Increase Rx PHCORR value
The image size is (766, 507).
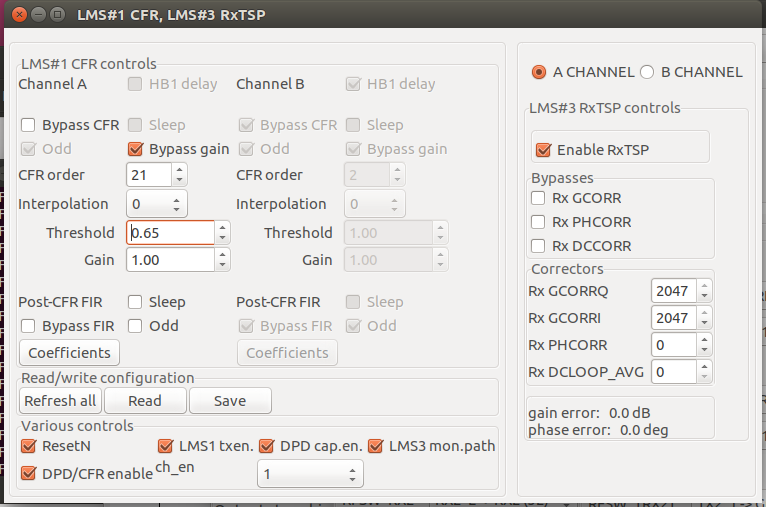click(704, 339)
